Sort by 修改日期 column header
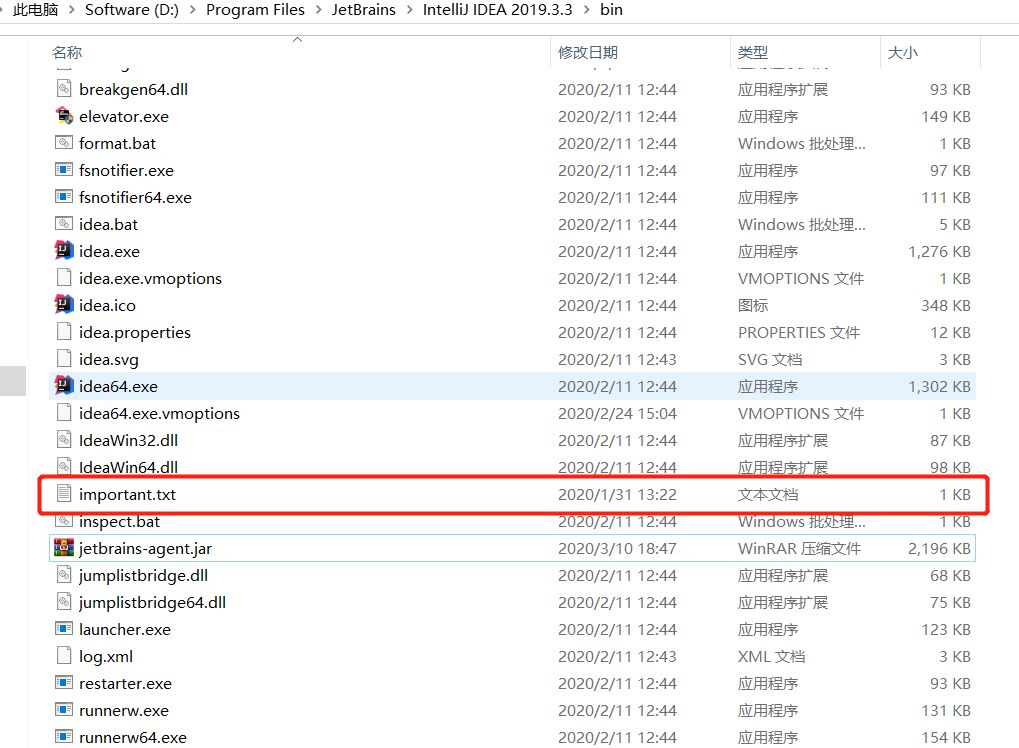The image size is (1019, 748). 588,53
